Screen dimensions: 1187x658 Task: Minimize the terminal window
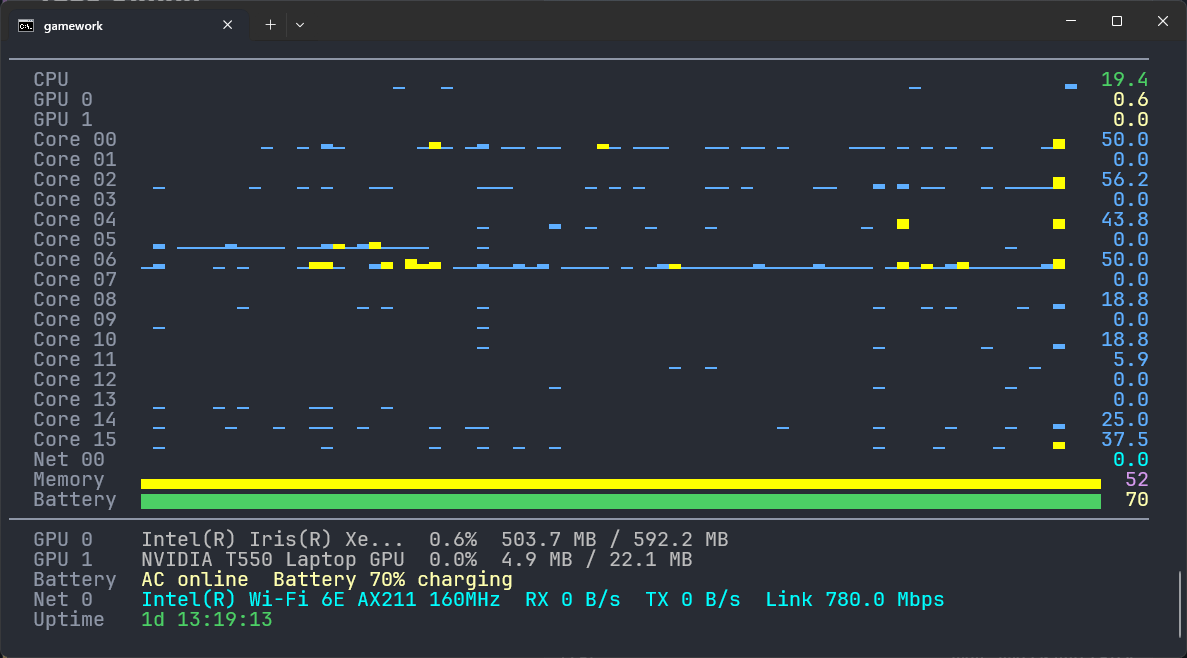tap(1070, 21)
